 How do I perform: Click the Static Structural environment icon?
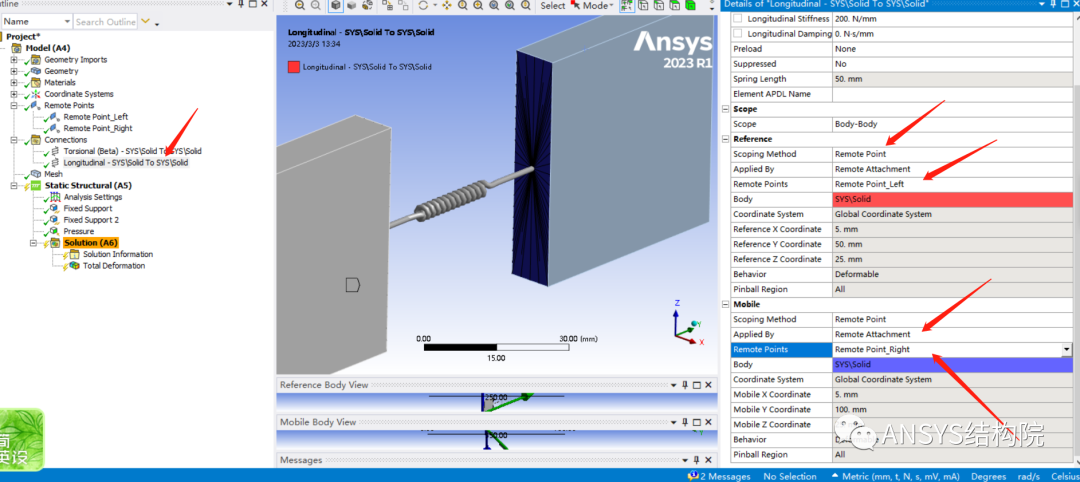(x=36, y=186)
